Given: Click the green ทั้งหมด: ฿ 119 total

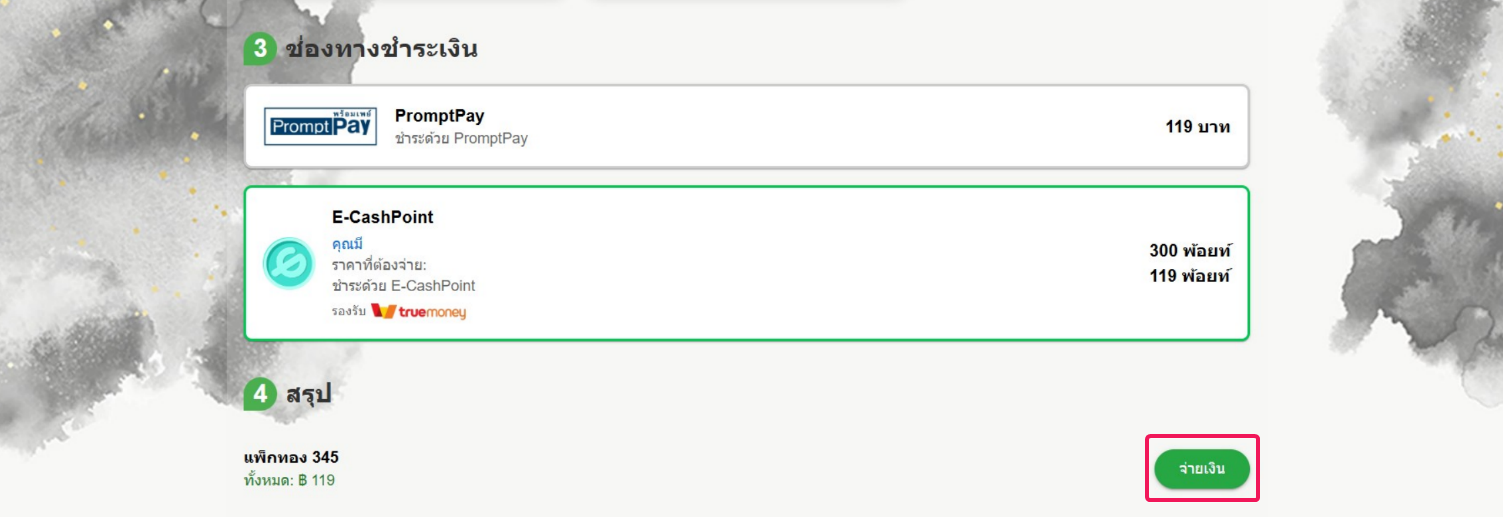Looking at the screenshot, I should coord(289,480).
